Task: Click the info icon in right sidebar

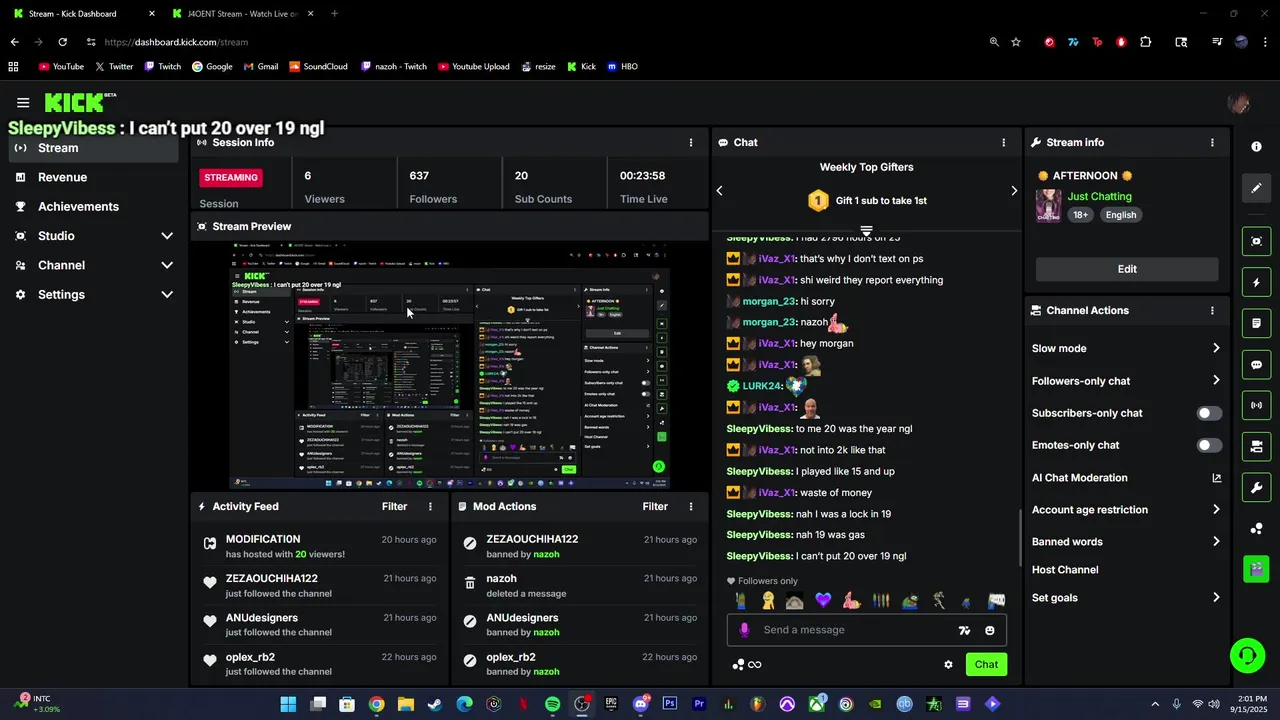Action: (x=1257, y=146)
